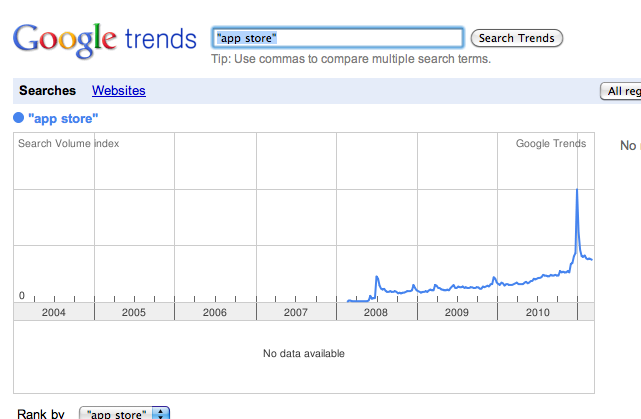Click the "app store" legend label

click(x=63, y=119)
